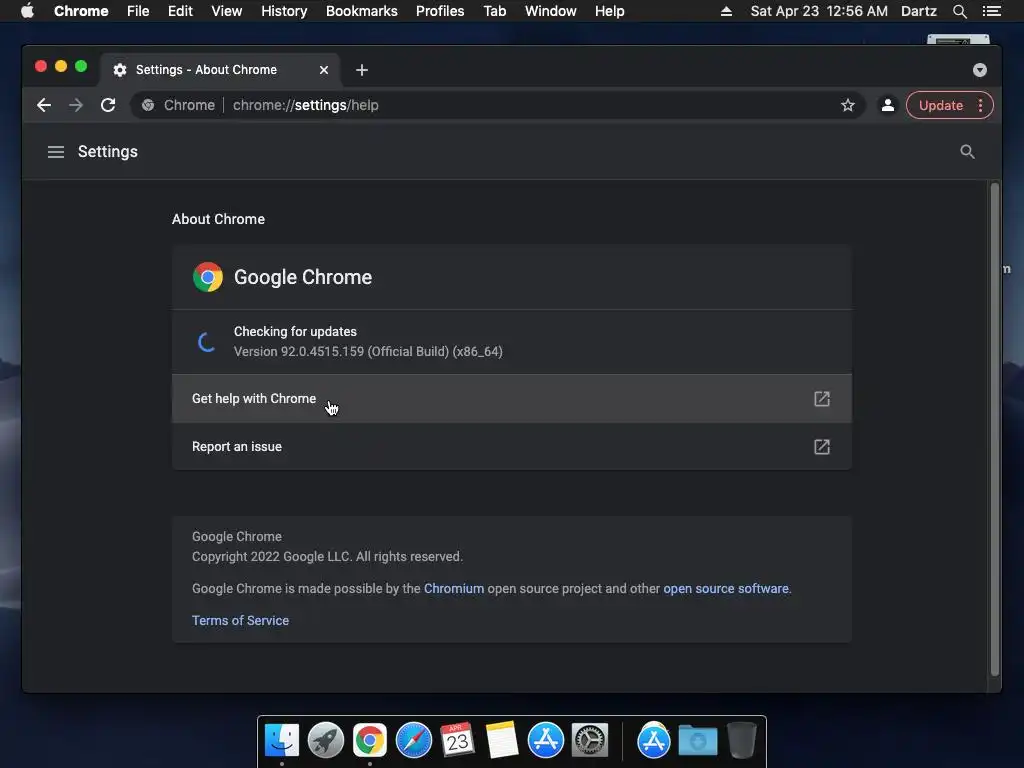The width and height of the screenshot is (1024, 768).
Task: Open Launchpad from the Dock
Action: tap(326, 741)
